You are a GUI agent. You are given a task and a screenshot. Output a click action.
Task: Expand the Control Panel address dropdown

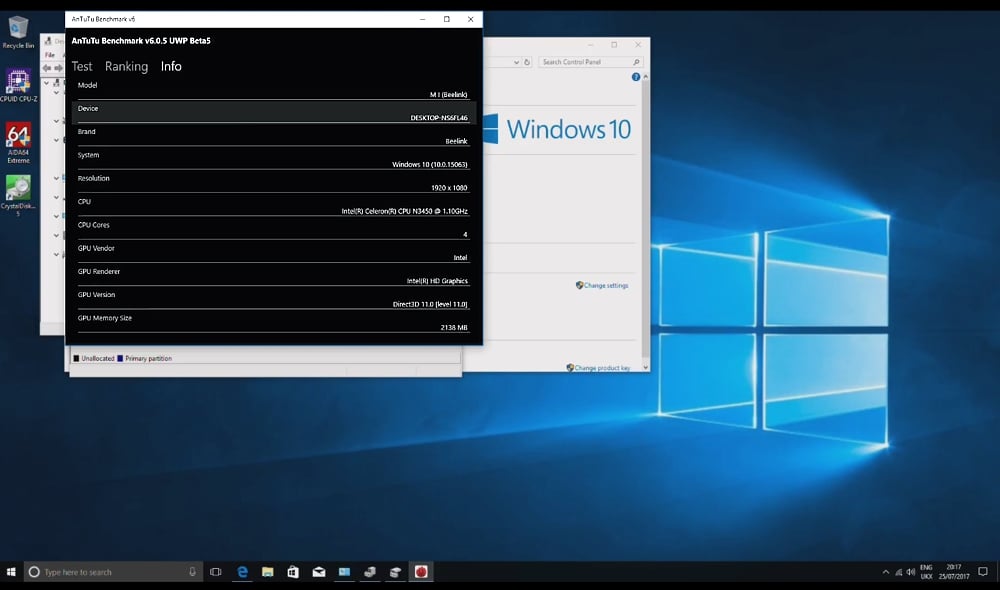coord(516,62)
